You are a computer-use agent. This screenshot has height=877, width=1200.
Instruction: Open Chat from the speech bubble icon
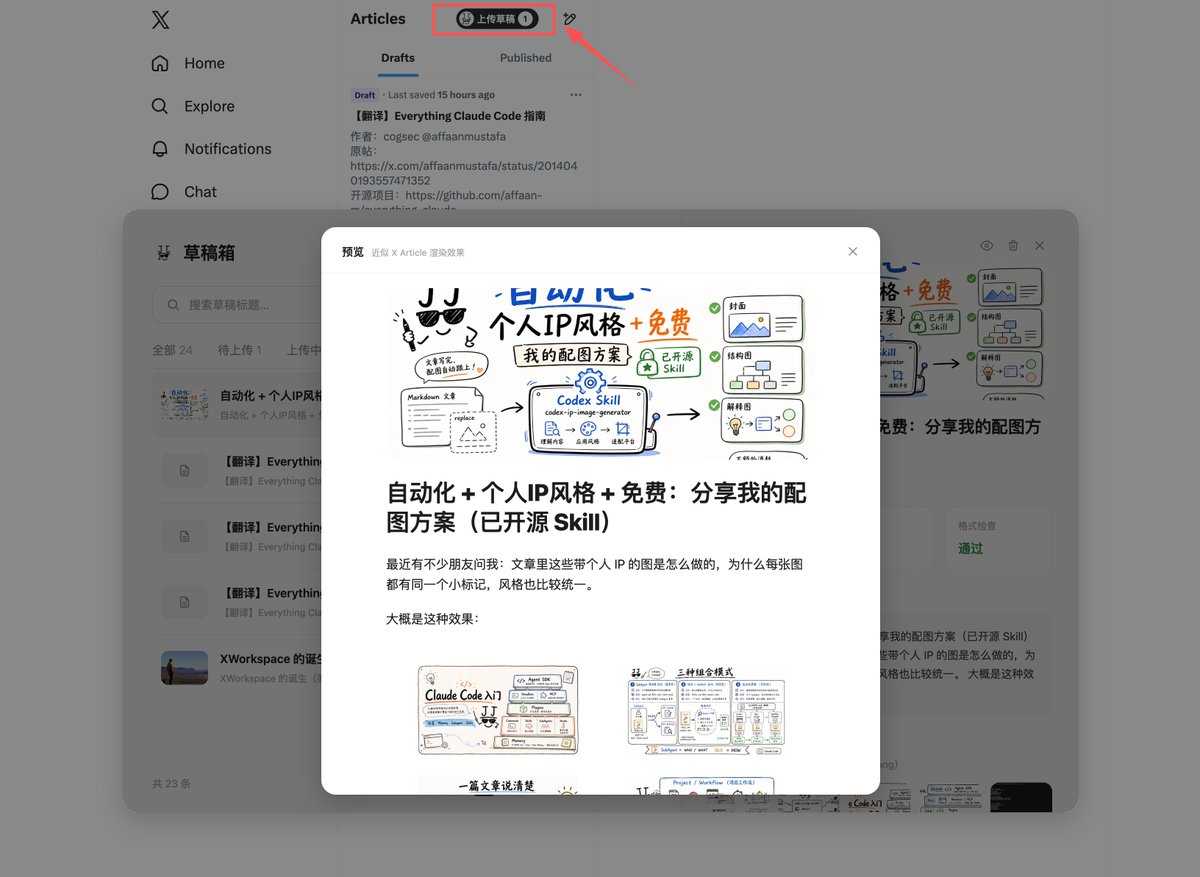pyautogui.click(x=160, y=192)
